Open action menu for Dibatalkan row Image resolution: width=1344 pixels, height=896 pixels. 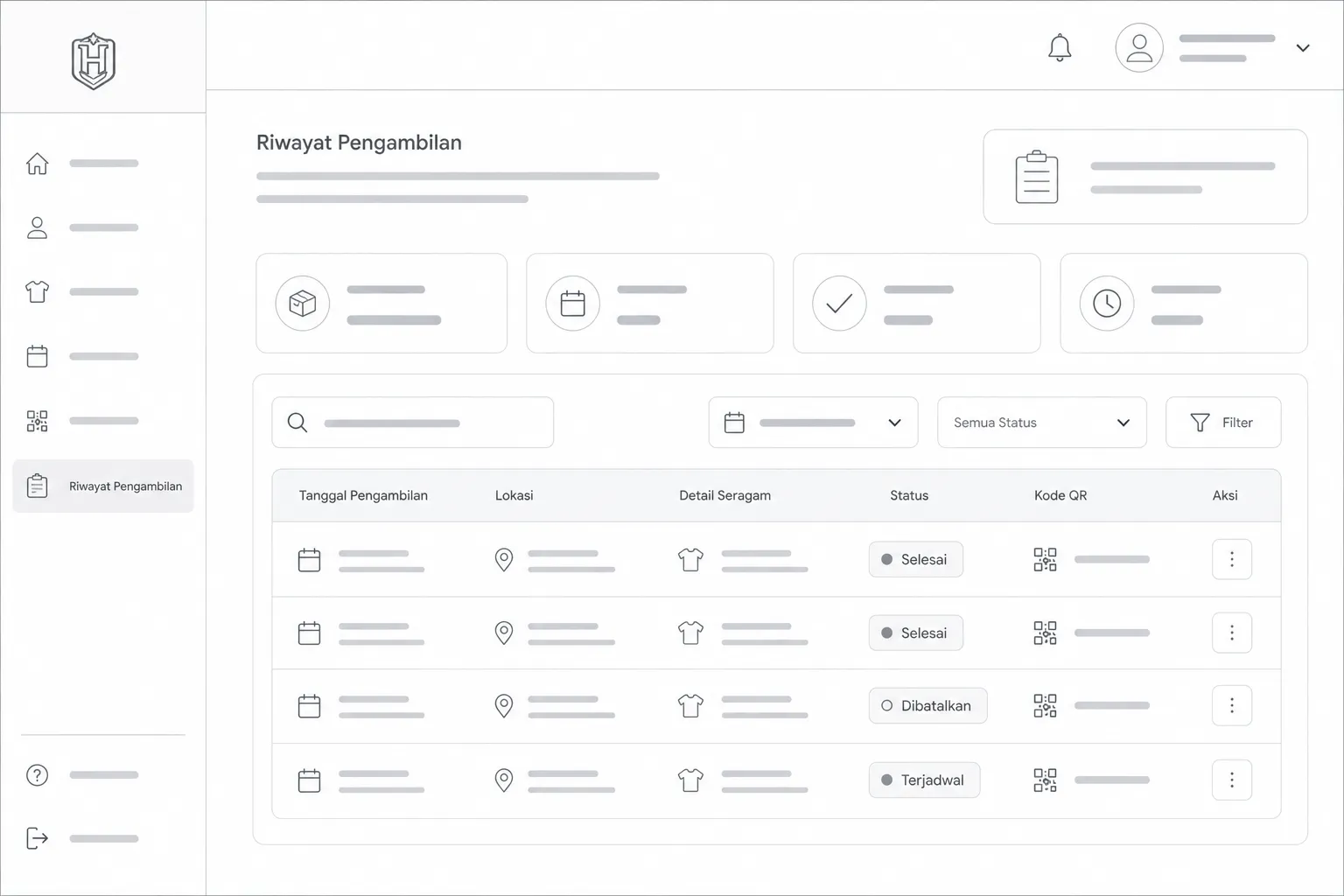(x=1232, y=705)
